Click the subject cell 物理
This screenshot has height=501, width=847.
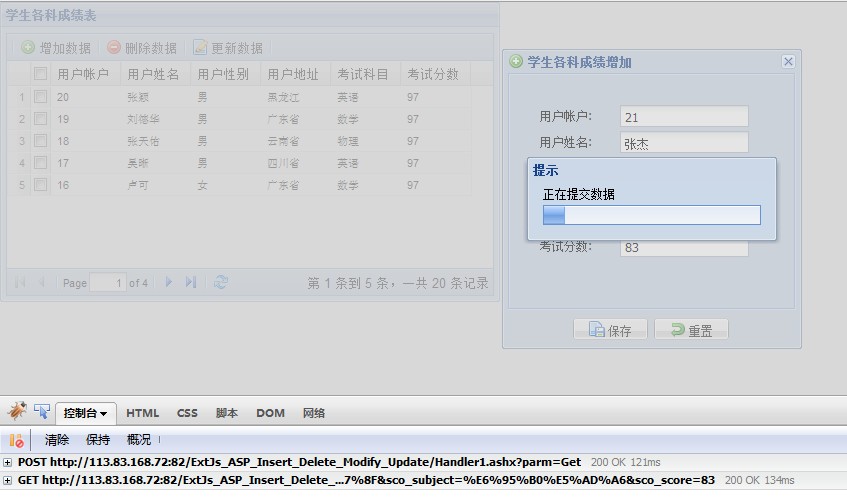click(348, 141)
